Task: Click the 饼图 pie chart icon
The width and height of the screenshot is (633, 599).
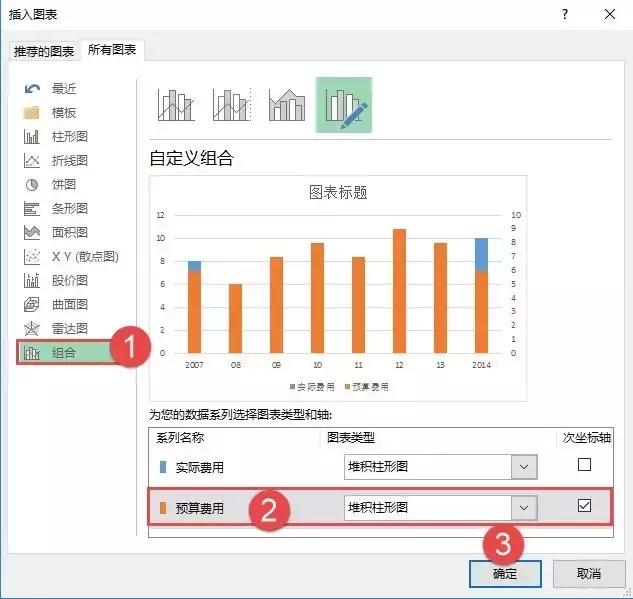Action: (31, 185)
